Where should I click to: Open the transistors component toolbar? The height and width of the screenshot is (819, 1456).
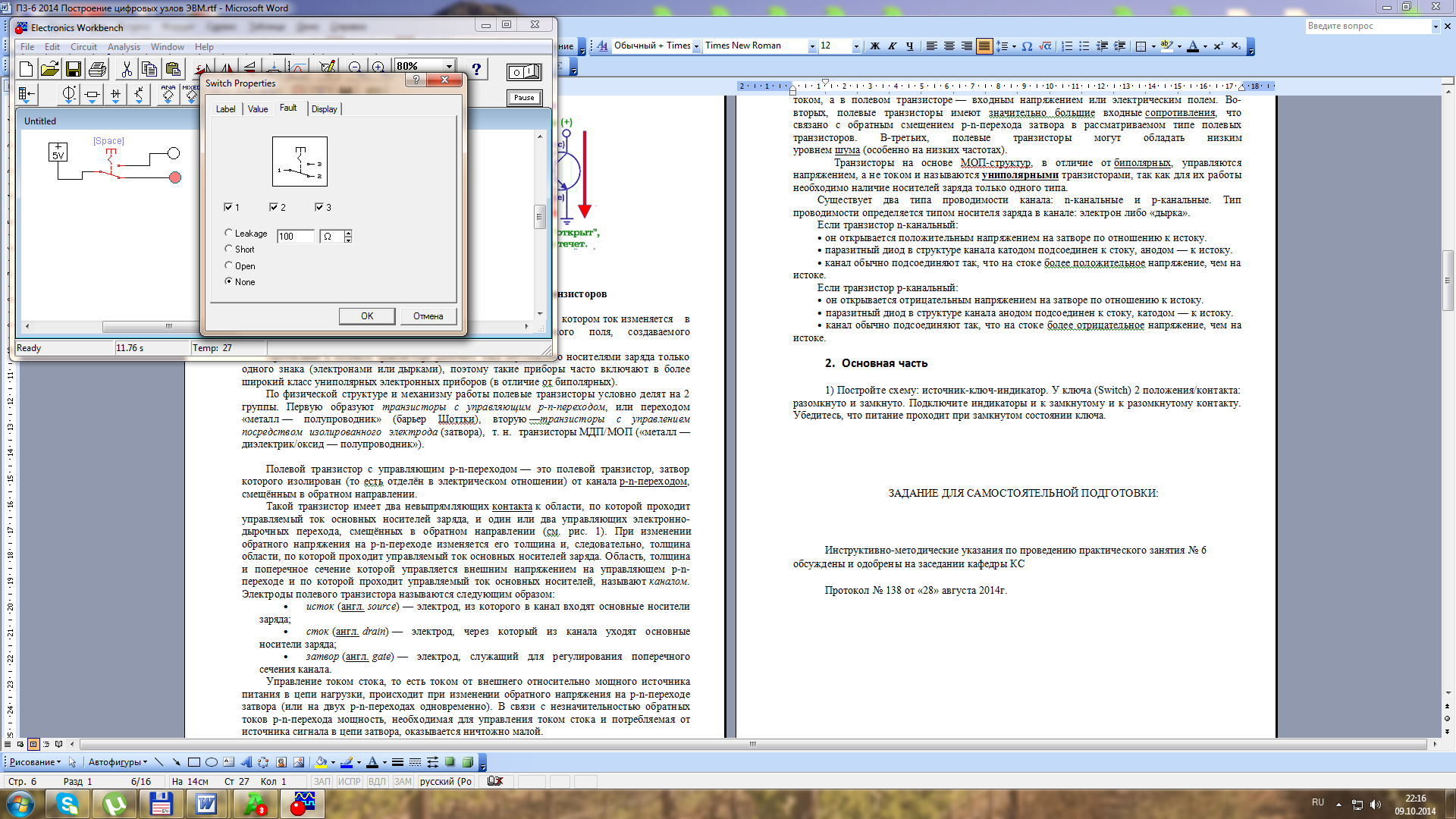click(139, 95)
